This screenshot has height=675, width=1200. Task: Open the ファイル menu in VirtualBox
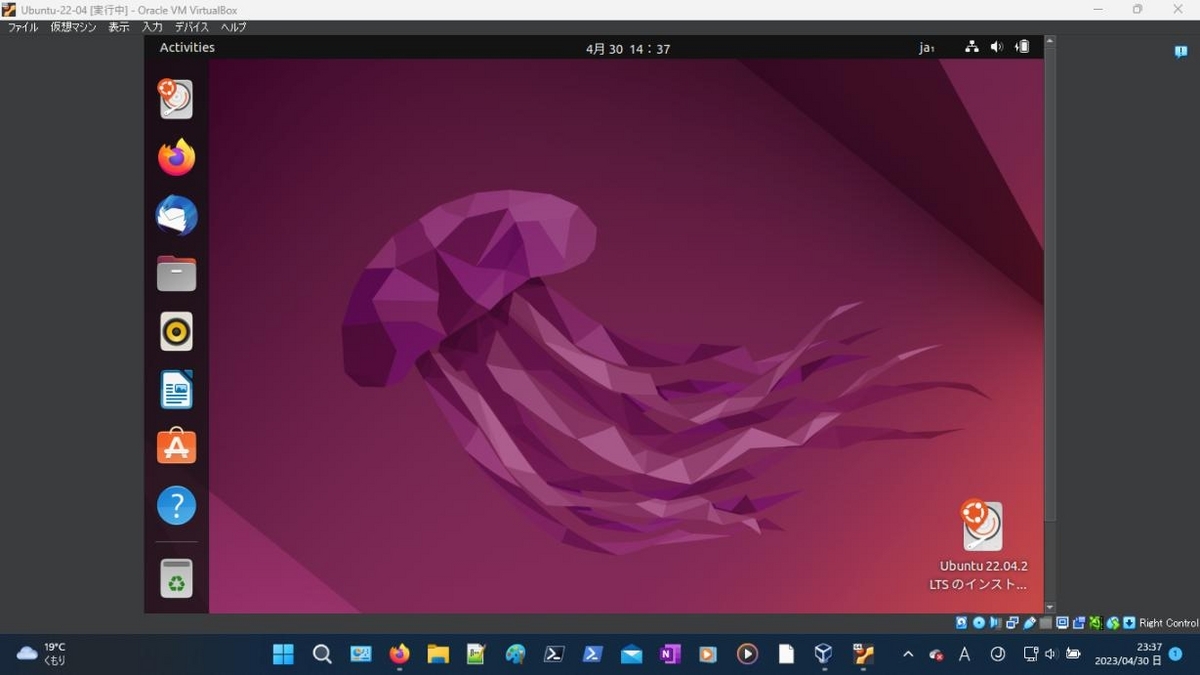[23, 27]
